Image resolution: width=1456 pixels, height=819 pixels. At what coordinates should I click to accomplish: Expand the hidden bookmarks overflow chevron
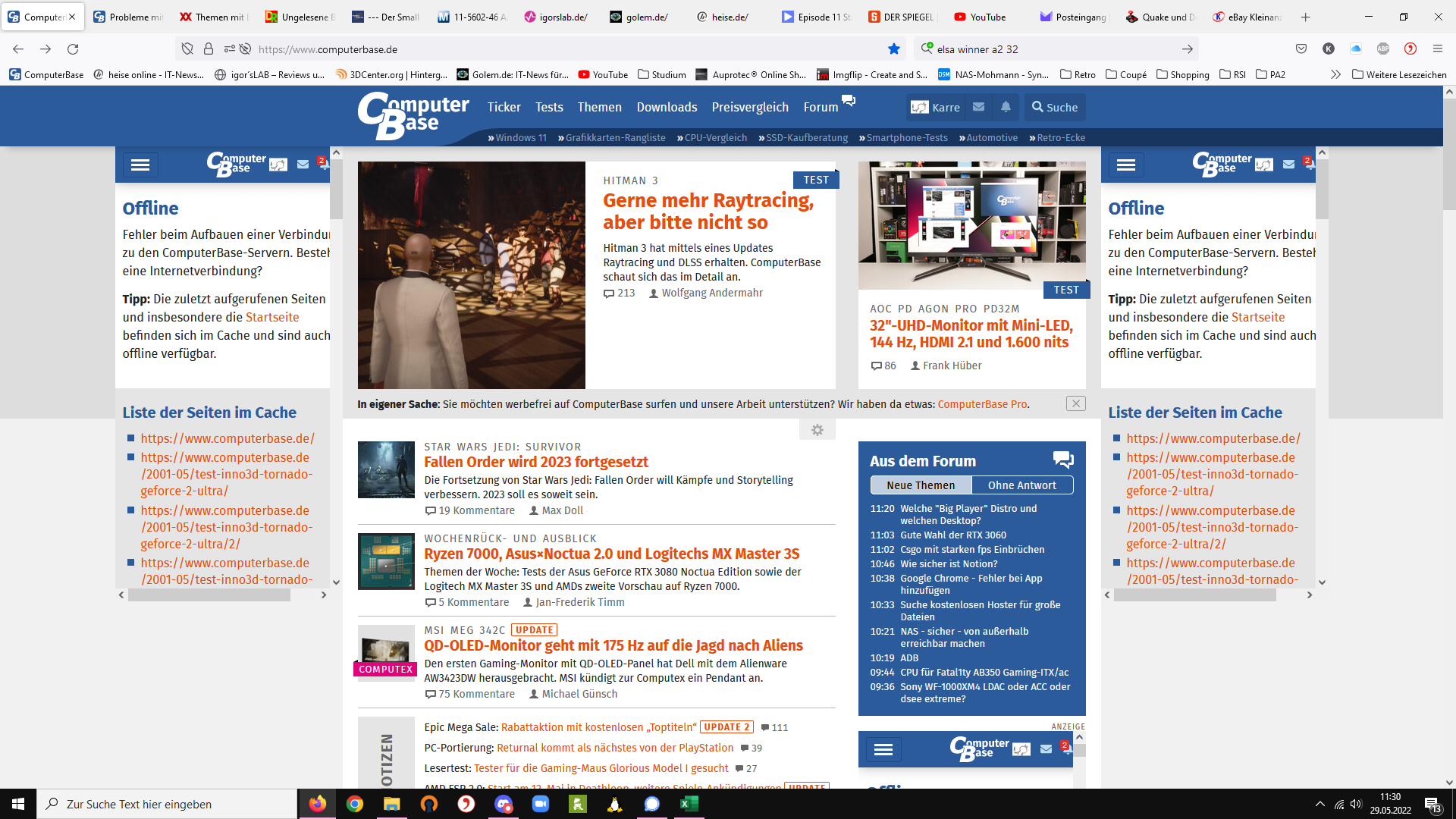point(1335,74)
